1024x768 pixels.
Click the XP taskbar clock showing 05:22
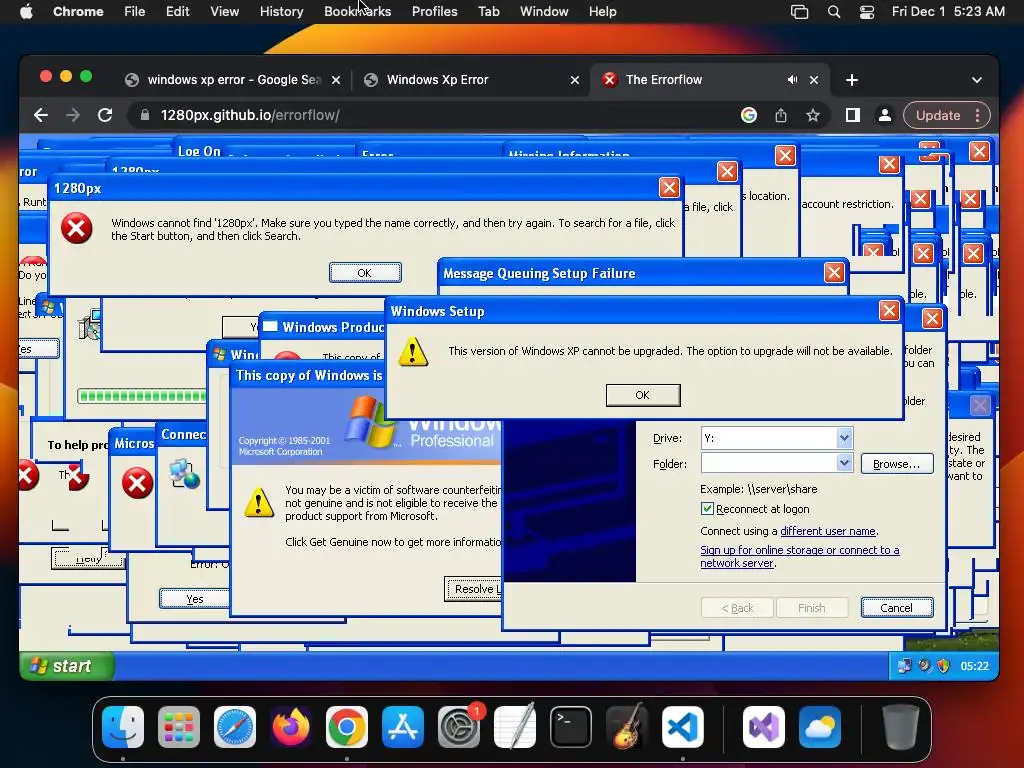(x=974, y=666)
